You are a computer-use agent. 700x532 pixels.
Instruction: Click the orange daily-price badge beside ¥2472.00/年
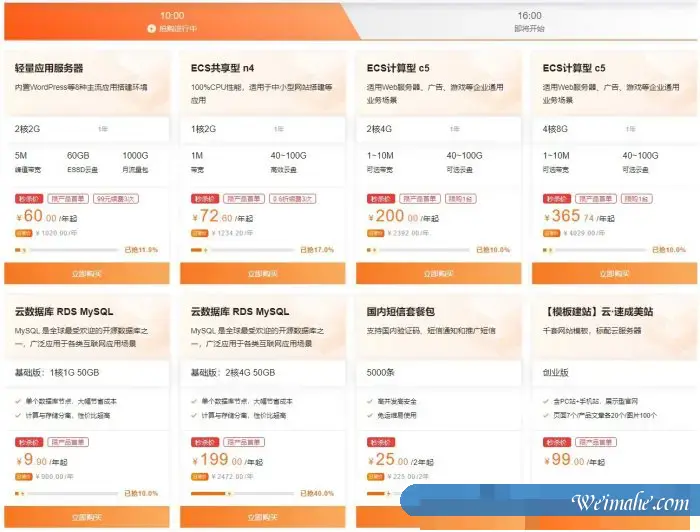200,477
